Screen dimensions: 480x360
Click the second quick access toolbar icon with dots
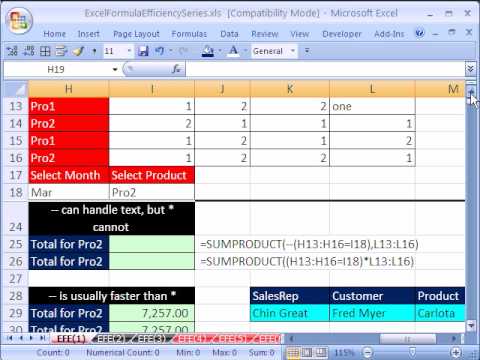28,51
